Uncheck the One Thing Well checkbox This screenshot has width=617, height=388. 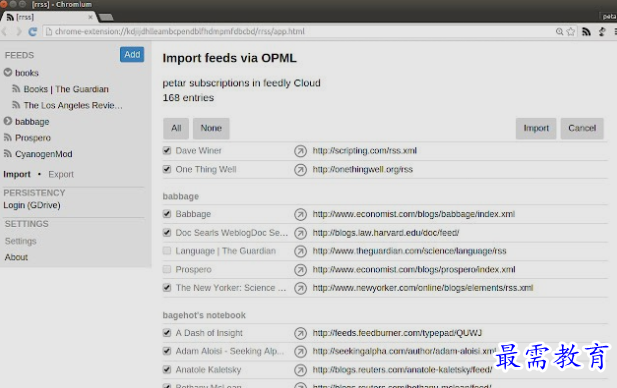167,169
